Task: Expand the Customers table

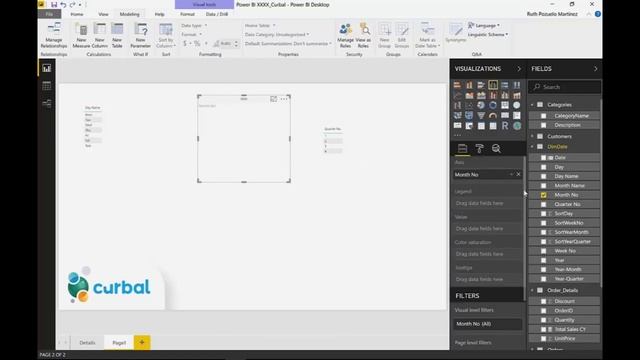Action: (x=532, y=136)
